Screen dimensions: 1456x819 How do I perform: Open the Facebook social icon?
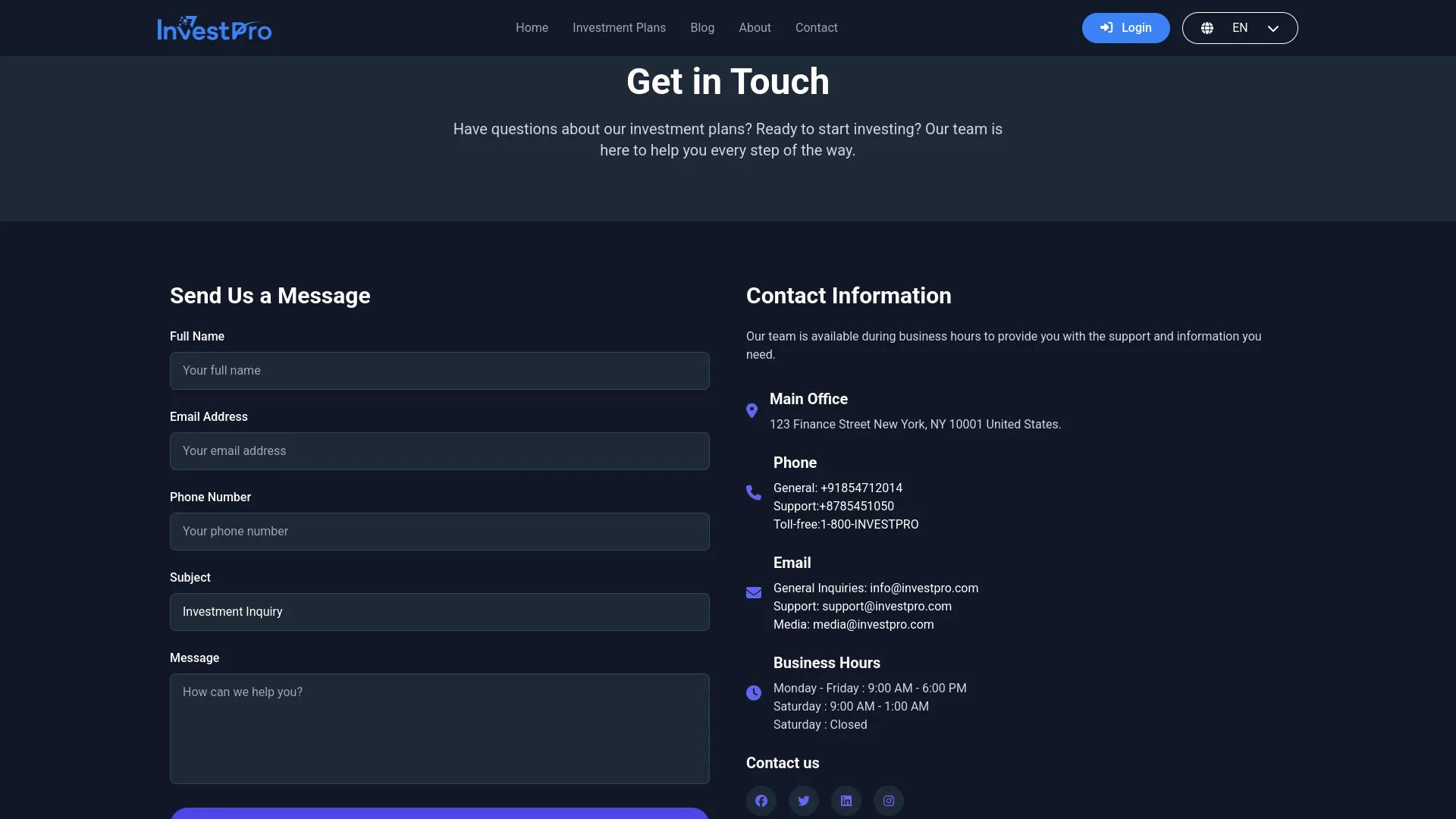[x=761, y=801]
